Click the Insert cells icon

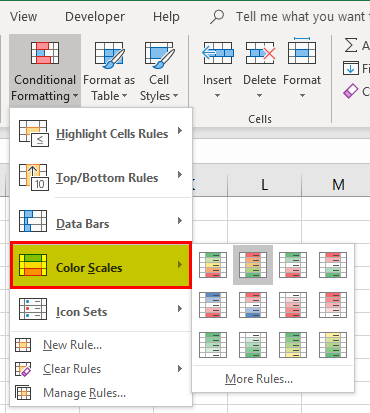coord(218,53)
